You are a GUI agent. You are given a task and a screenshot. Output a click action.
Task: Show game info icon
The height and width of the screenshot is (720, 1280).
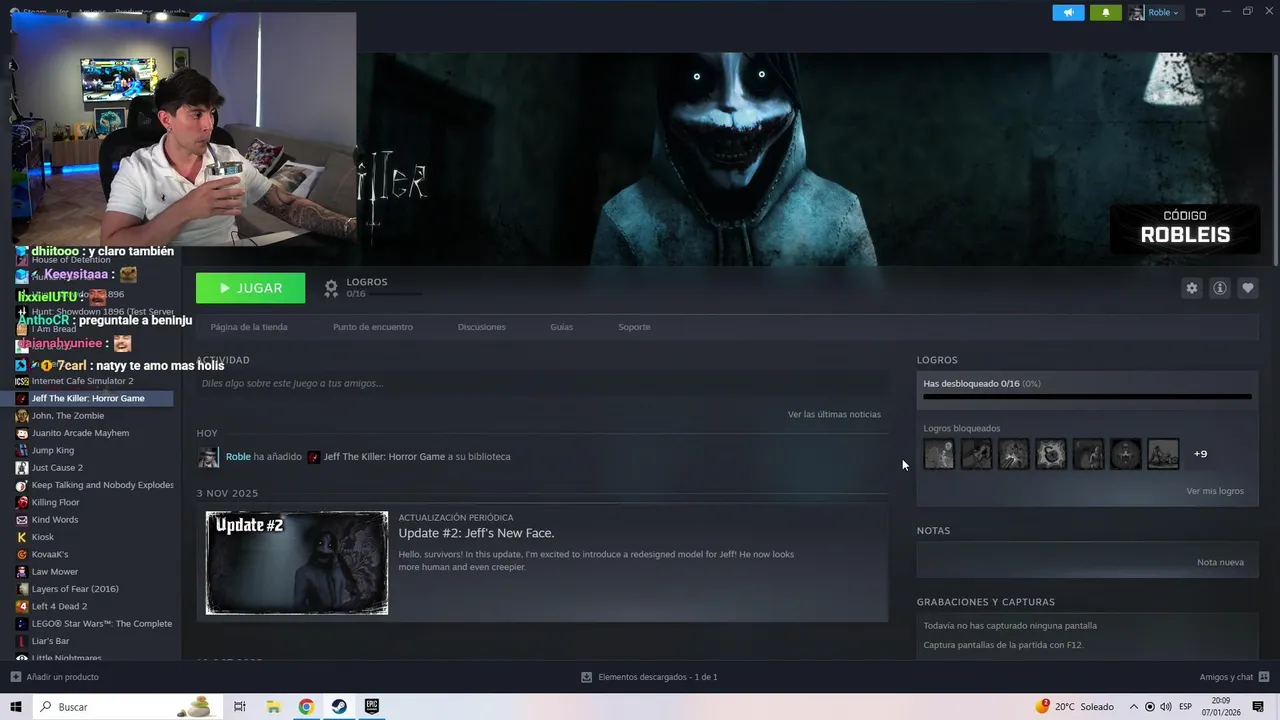[x=1219, y=288]
